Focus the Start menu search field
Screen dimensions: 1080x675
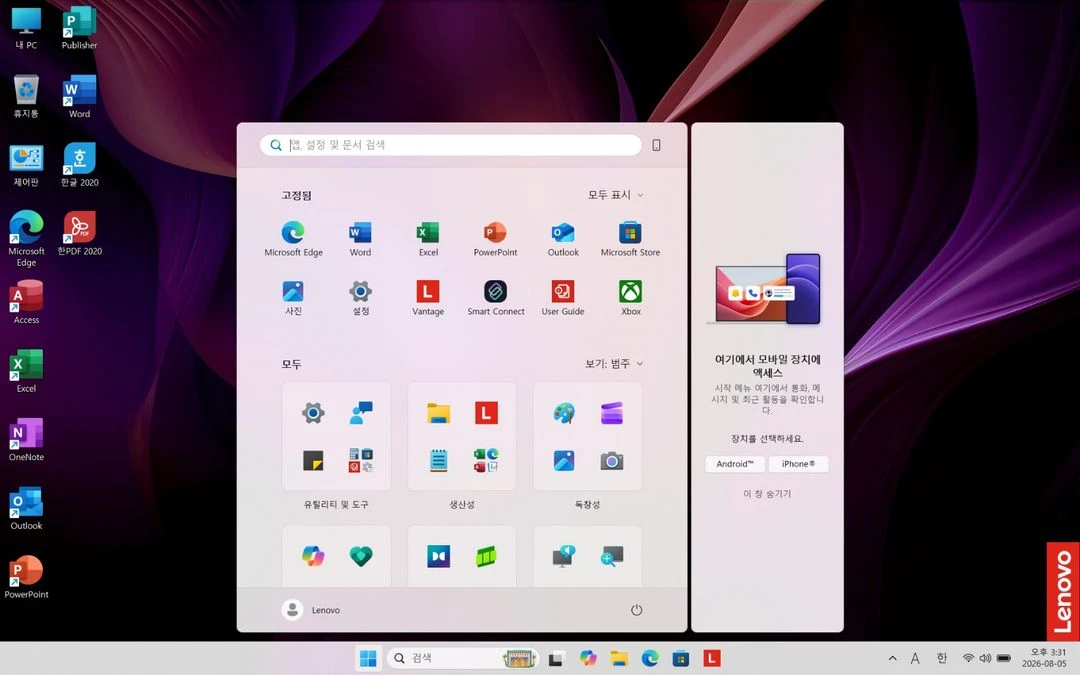(450, 145)
